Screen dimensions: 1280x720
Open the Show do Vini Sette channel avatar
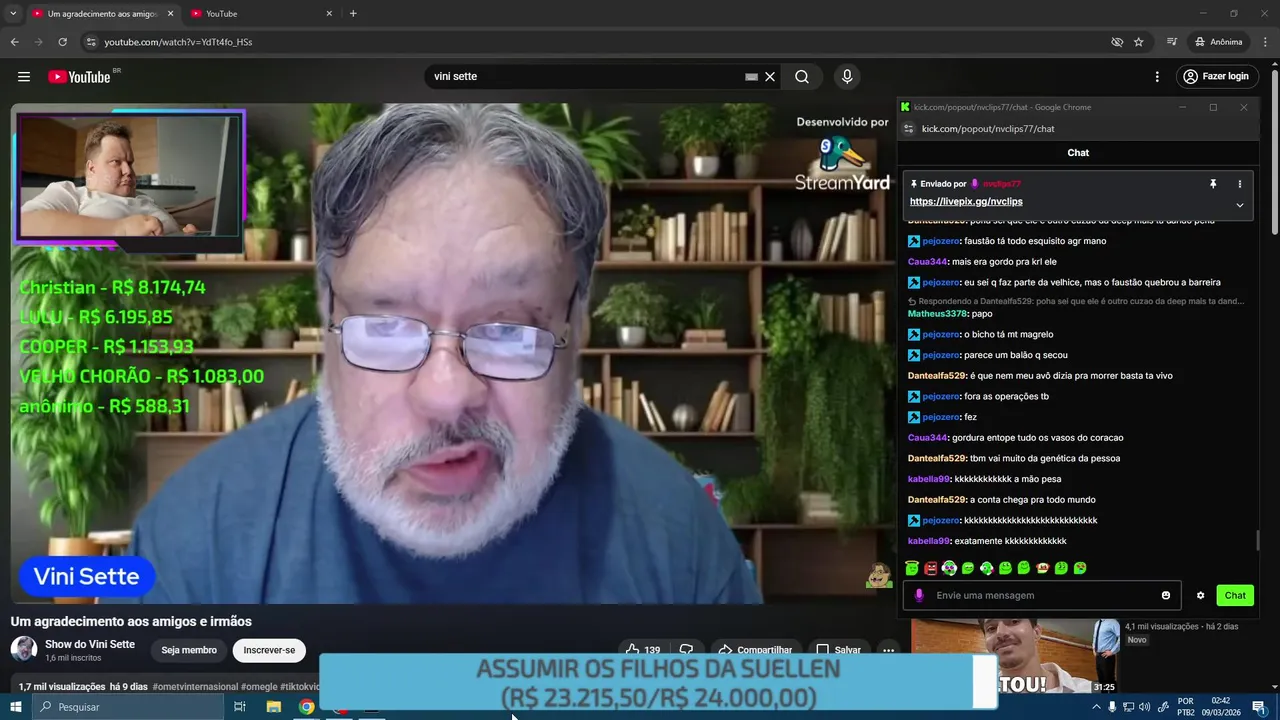24,650
